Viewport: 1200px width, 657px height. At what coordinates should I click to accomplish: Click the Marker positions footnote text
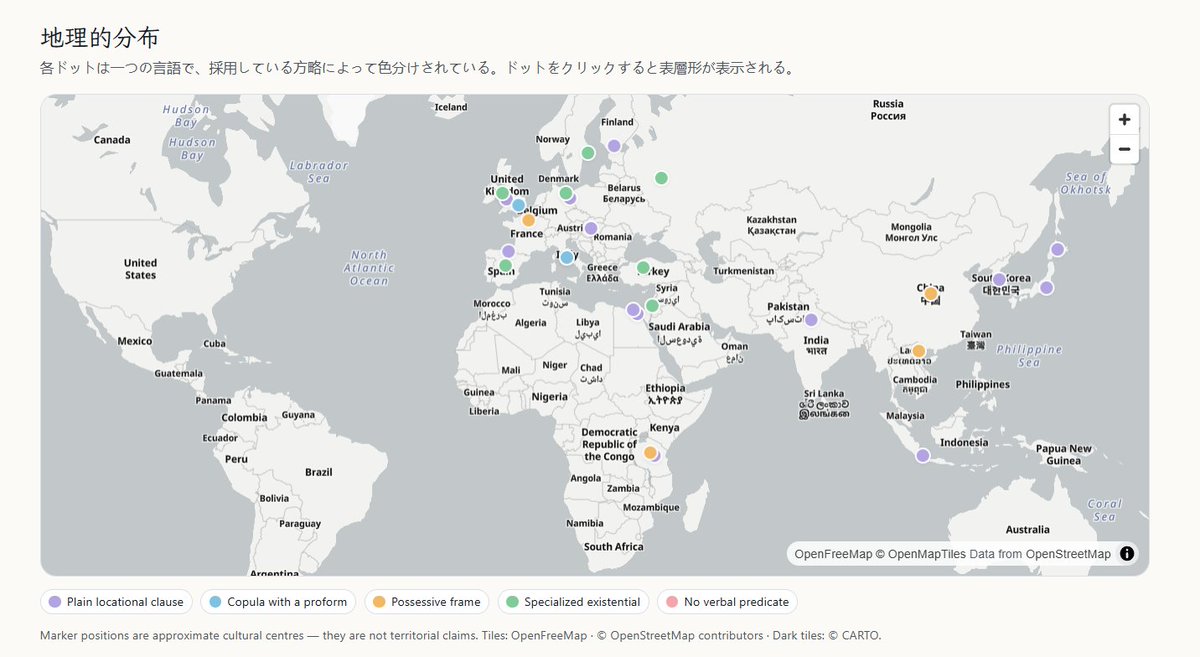tap(461, 635)
